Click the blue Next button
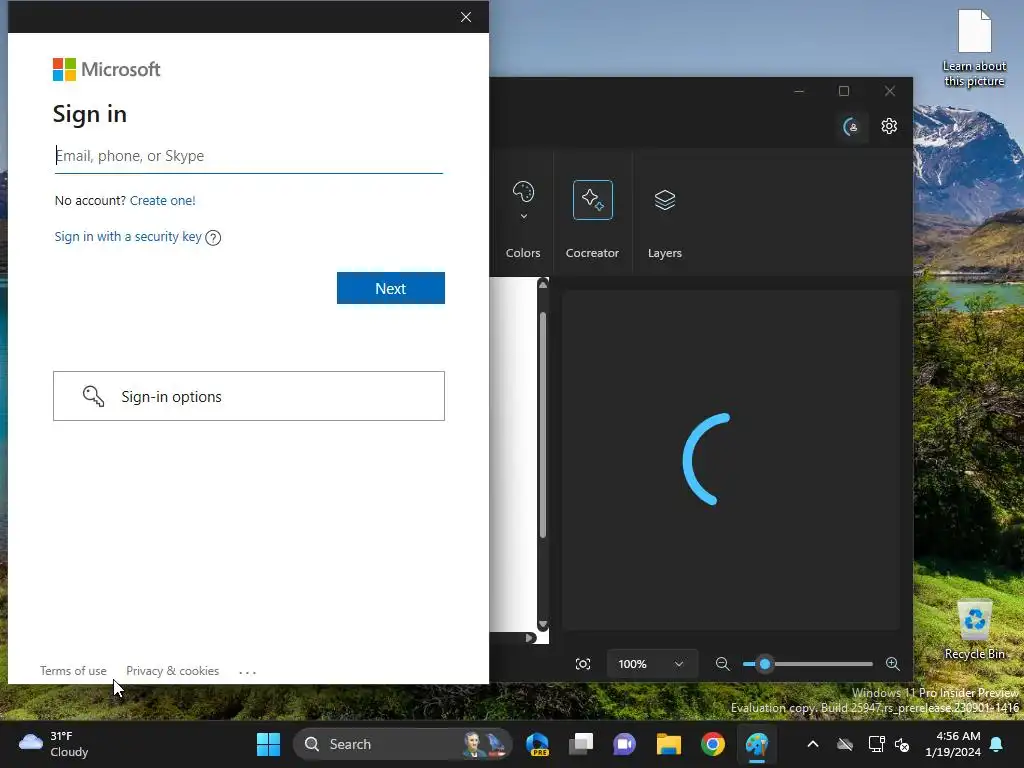 391,288
